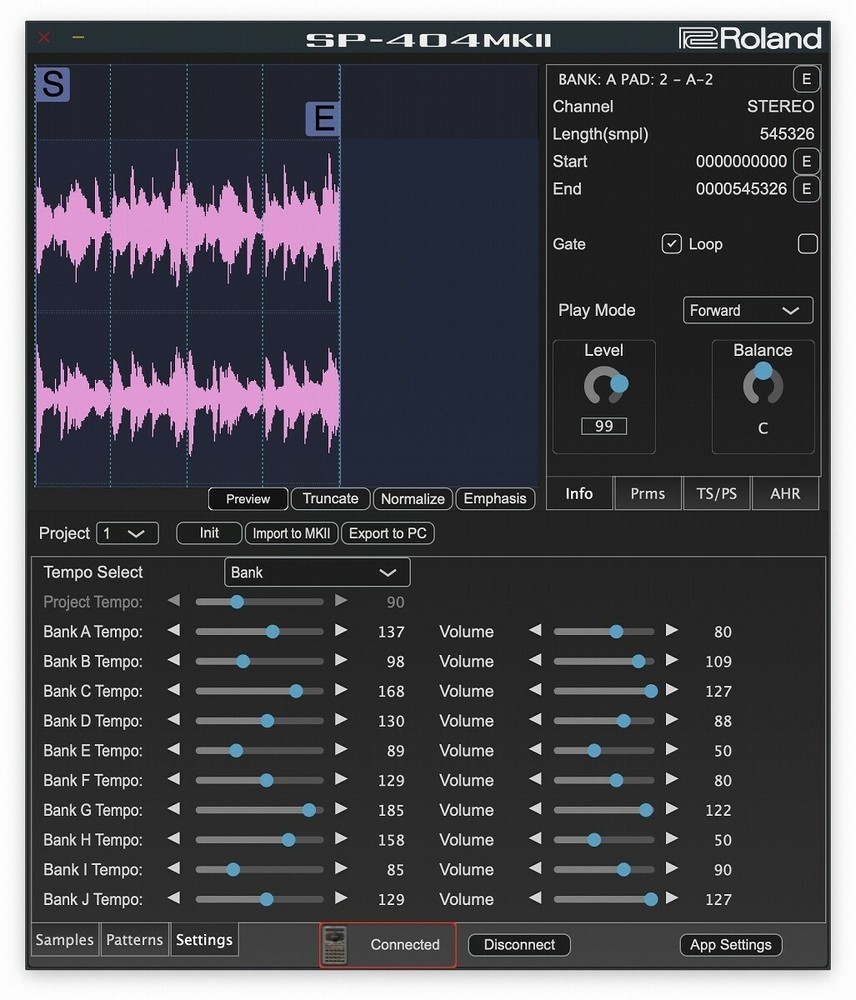Click the S start marker on waveform

pos(52,84)
